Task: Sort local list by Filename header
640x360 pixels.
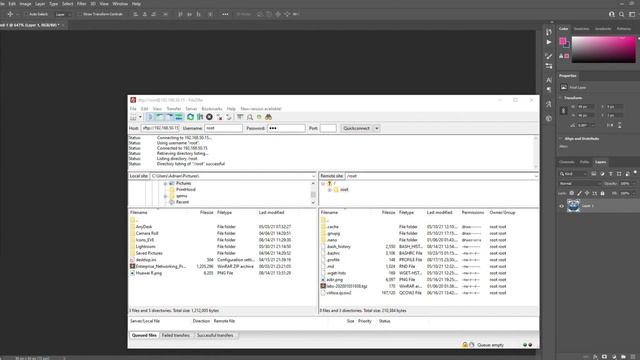Action: pos(139,213)
